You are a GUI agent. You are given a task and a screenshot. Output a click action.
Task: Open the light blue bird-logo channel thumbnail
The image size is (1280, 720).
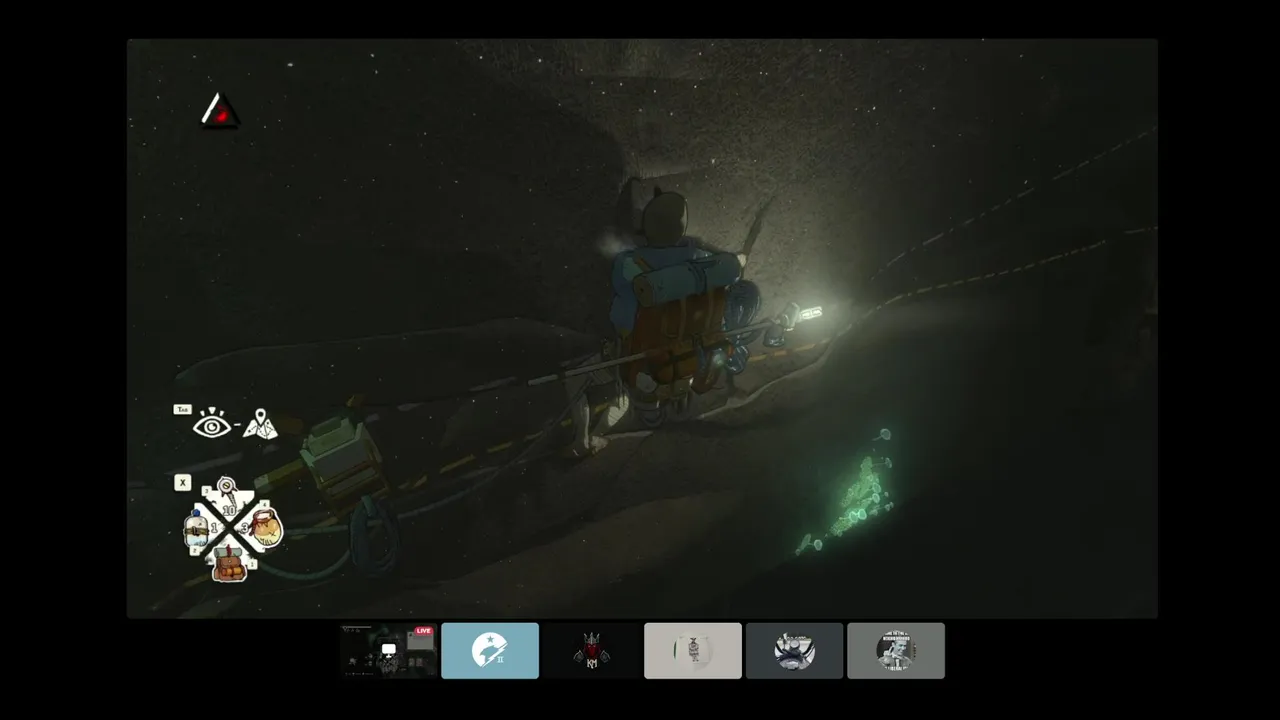(x=490, y=651)
